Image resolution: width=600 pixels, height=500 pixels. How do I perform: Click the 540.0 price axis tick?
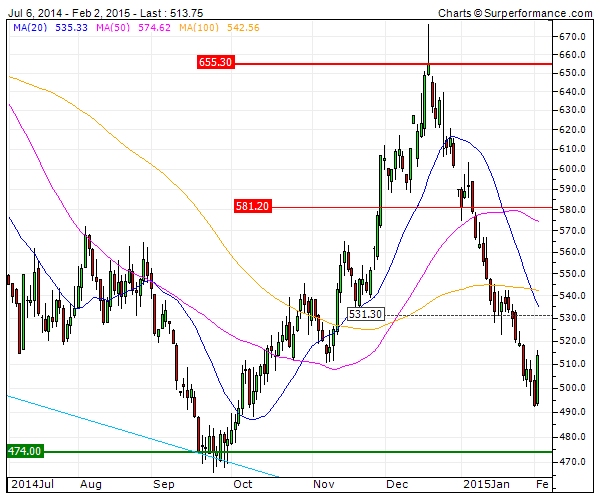[572, 296]
